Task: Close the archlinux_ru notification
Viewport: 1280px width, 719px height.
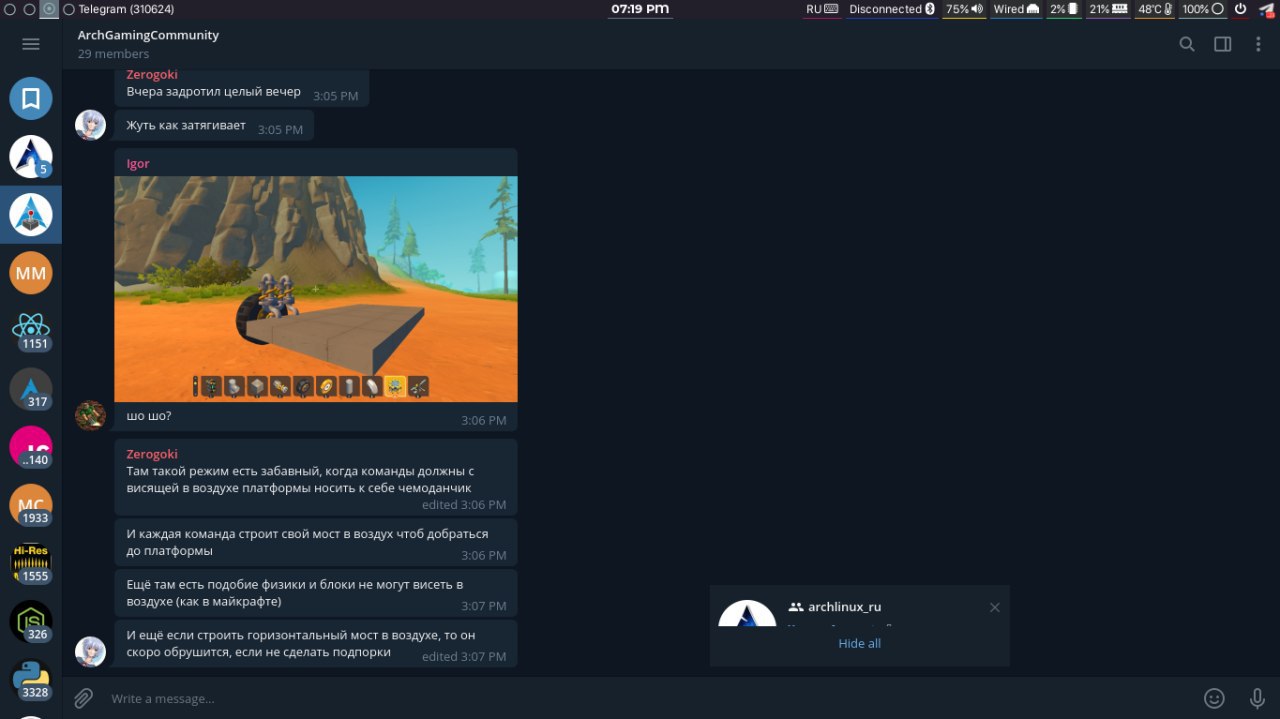Action: pyautogui.click(x=994, y=607)
